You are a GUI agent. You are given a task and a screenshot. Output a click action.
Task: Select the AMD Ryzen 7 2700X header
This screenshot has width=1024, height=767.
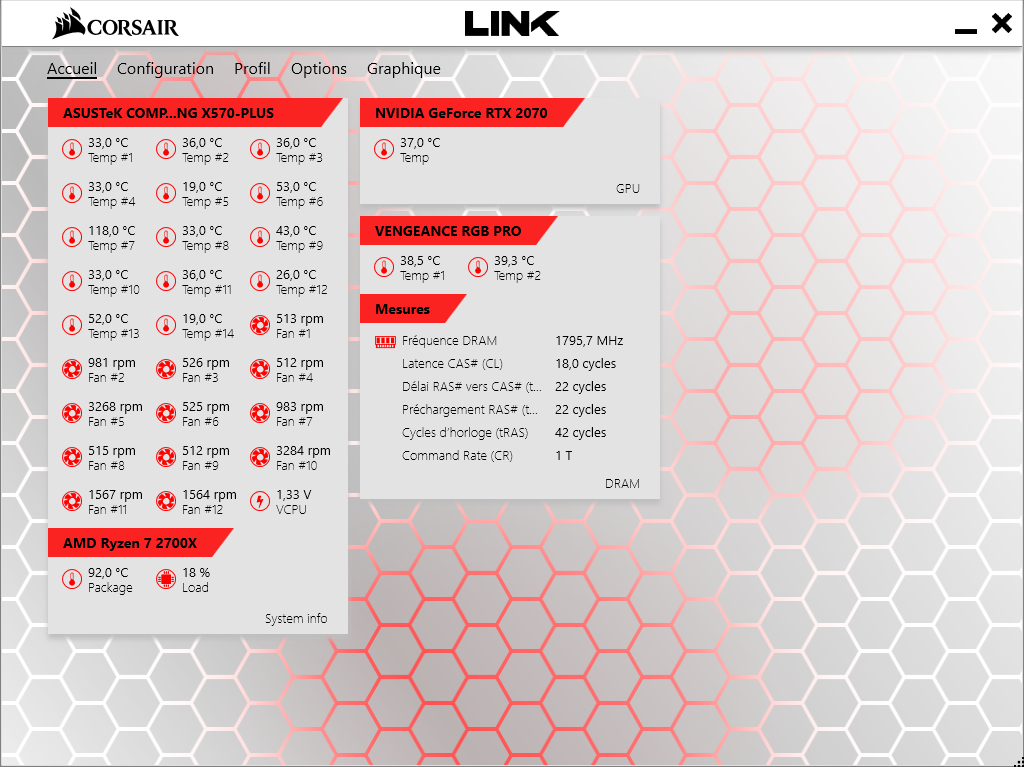[140, 542]
